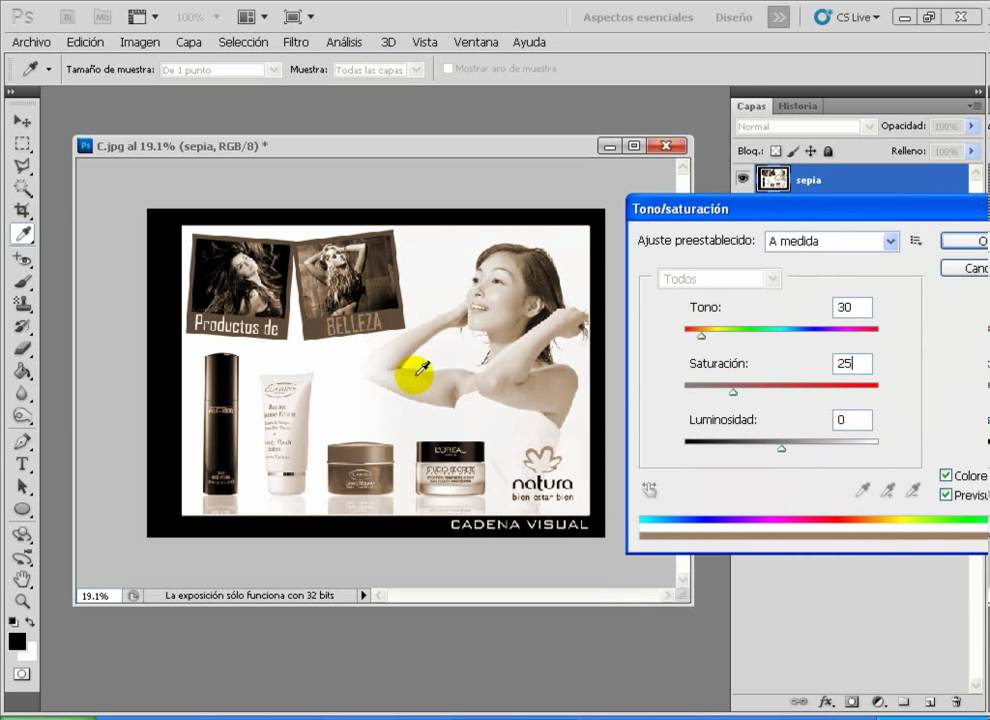Select the Rectangular Marquee tool
The width and height of the screenshot is (990, 720).
[22, 143]
